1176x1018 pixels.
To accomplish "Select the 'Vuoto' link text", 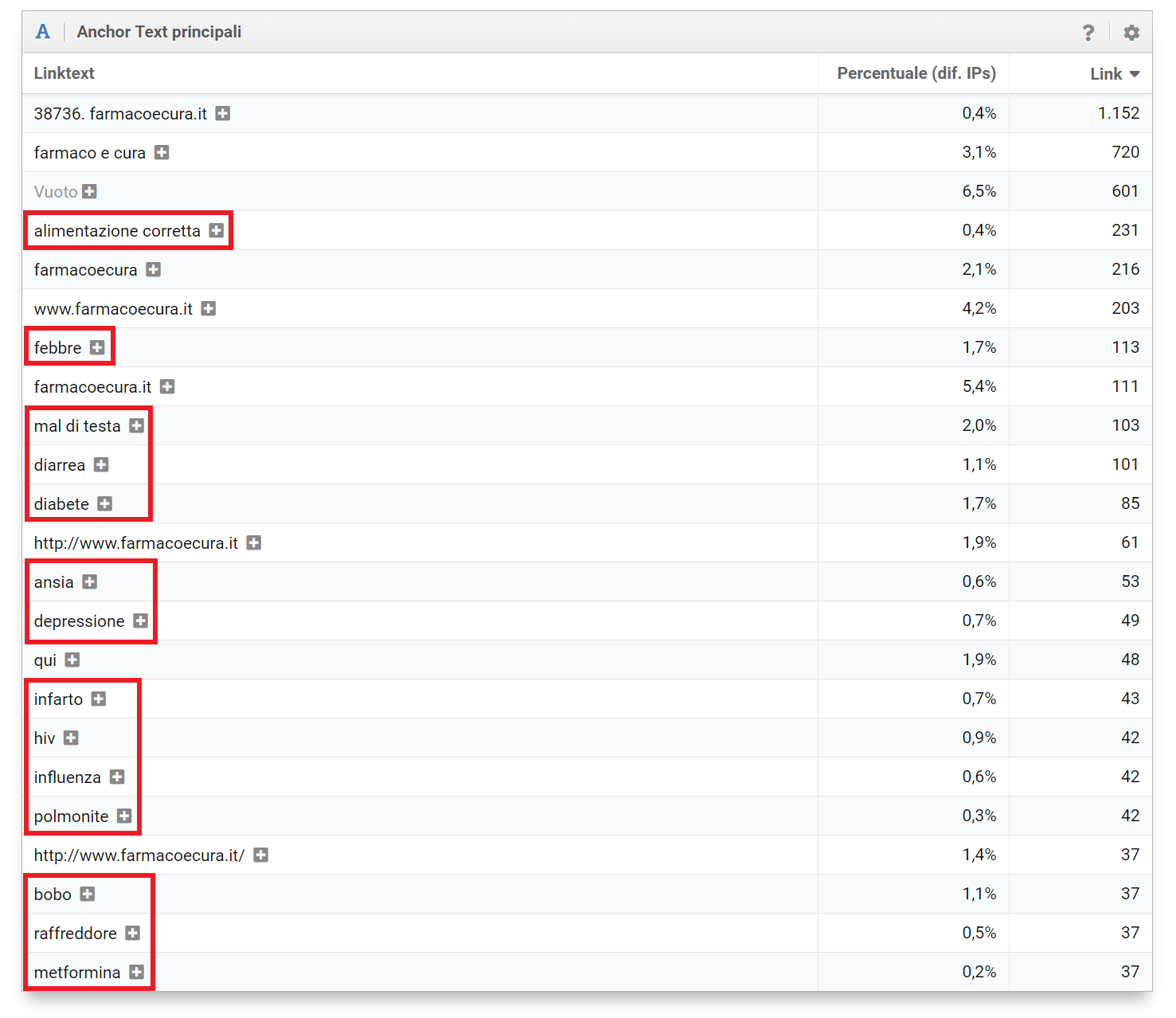I will 56,192.
